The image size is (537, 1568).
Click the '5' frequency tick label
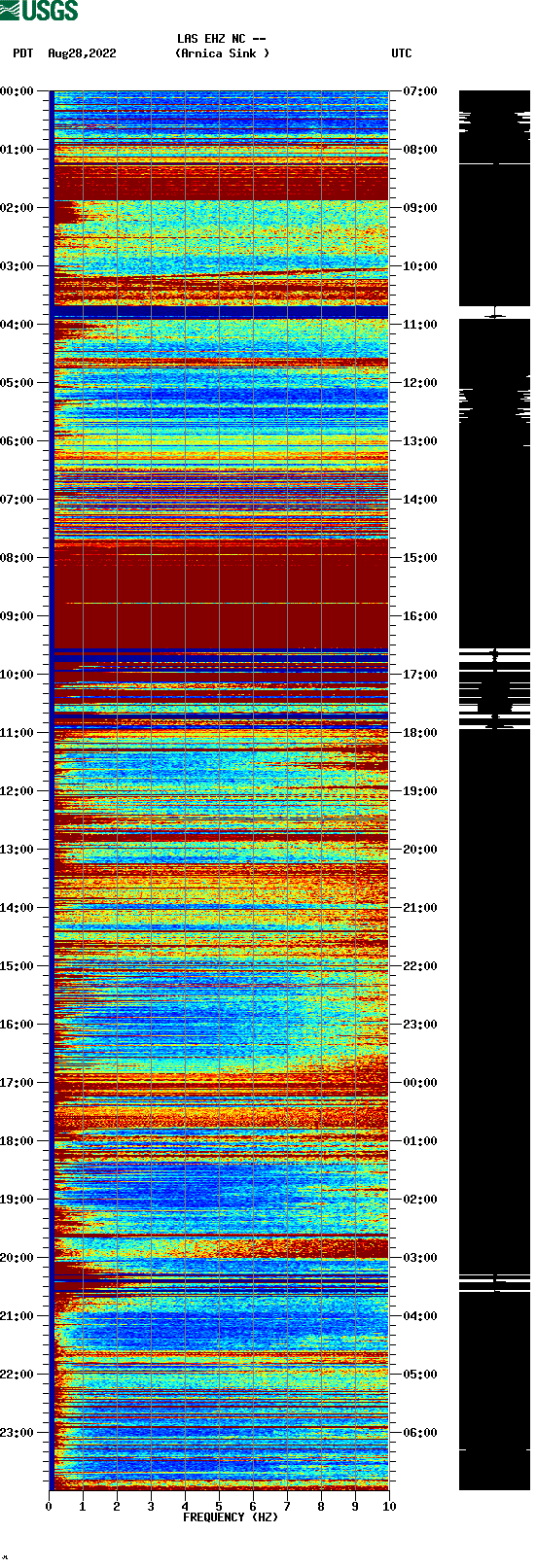[219, 1507]
